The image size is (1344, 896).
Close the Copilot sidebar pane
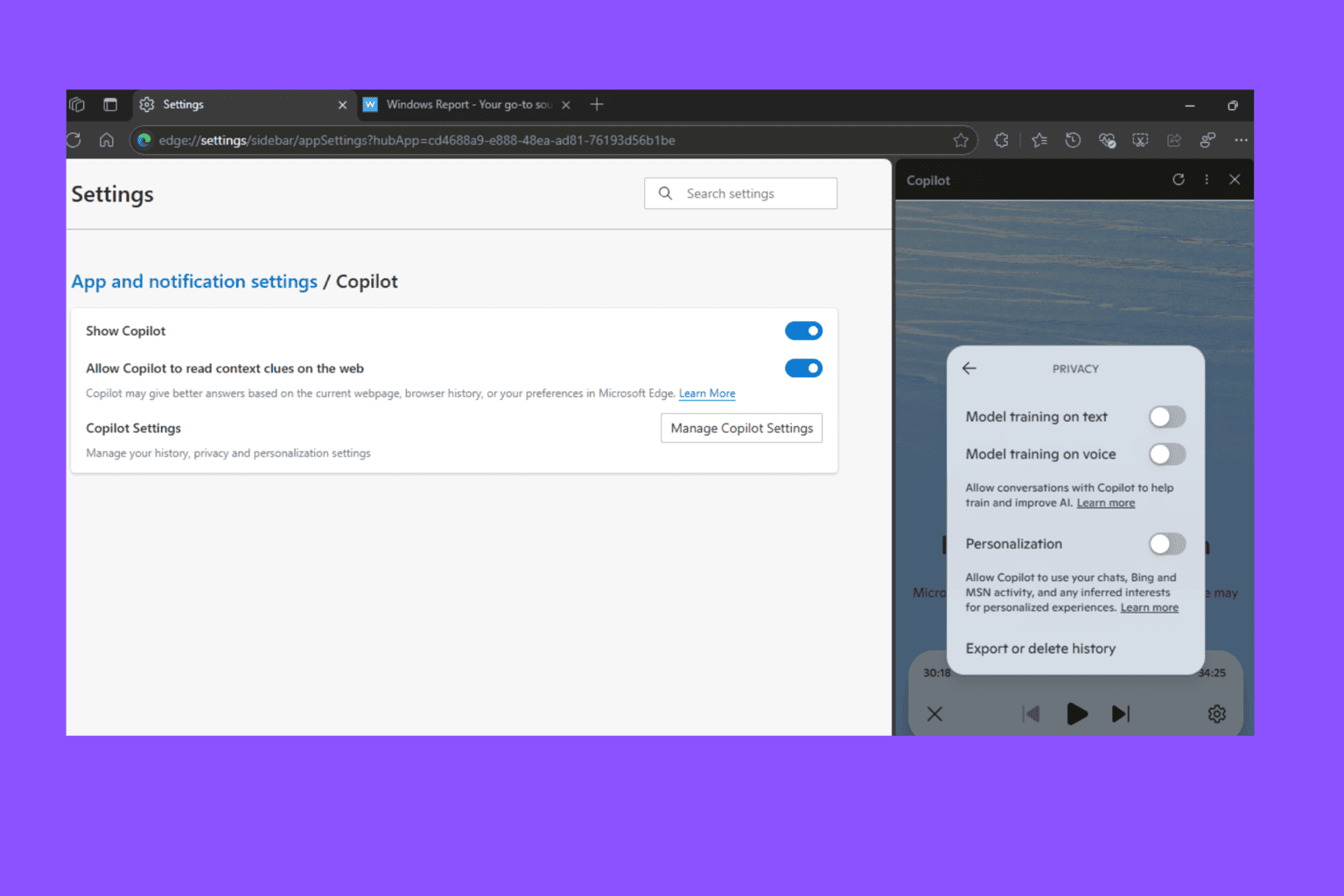coord(1235,179)
